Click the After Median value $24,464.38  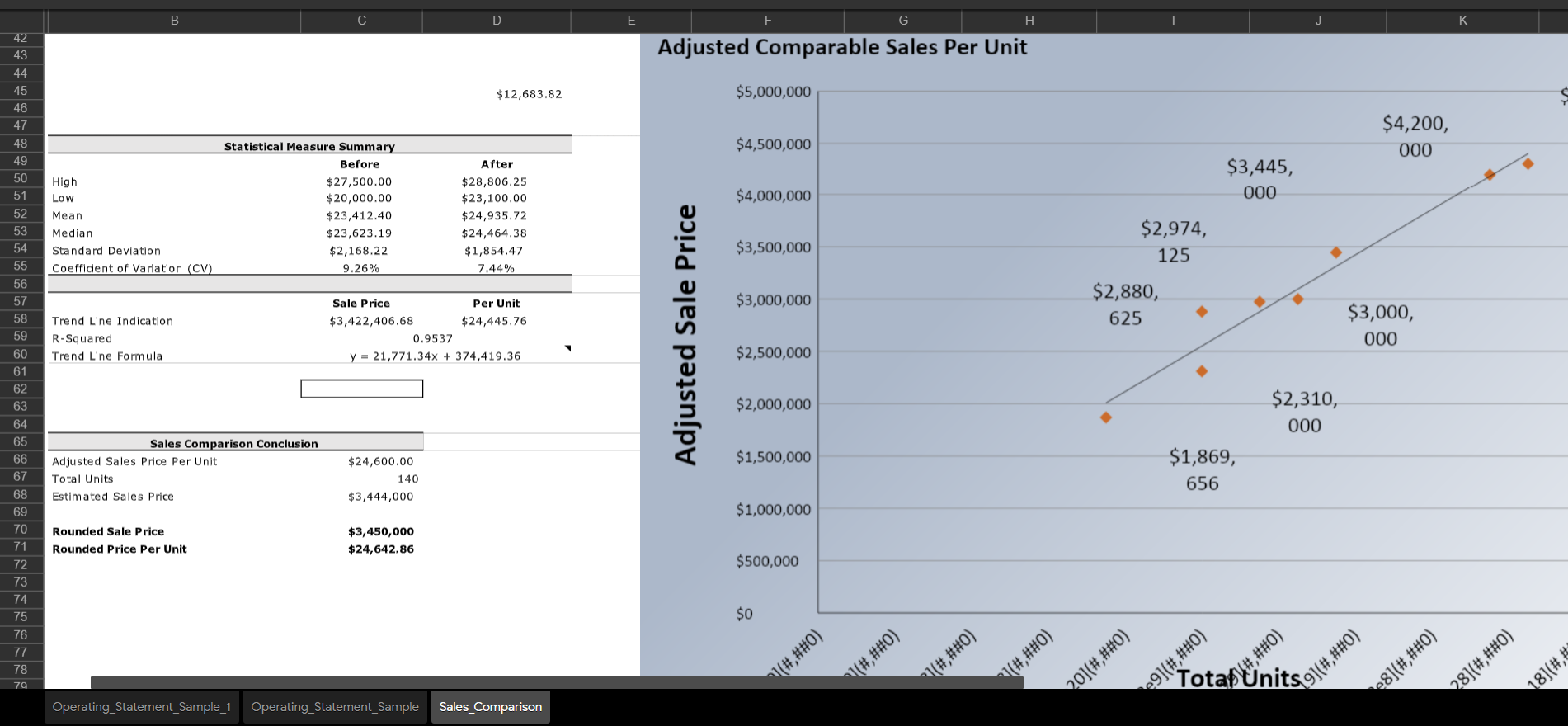click(494, 233)
